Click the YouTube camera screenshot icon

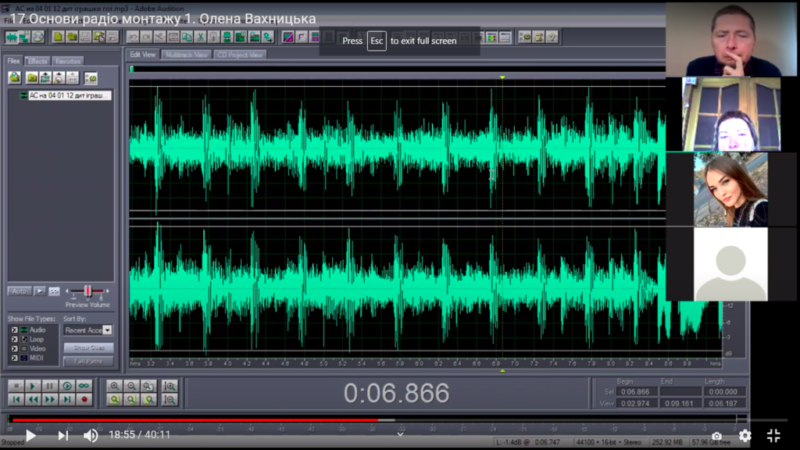point(717,436)
